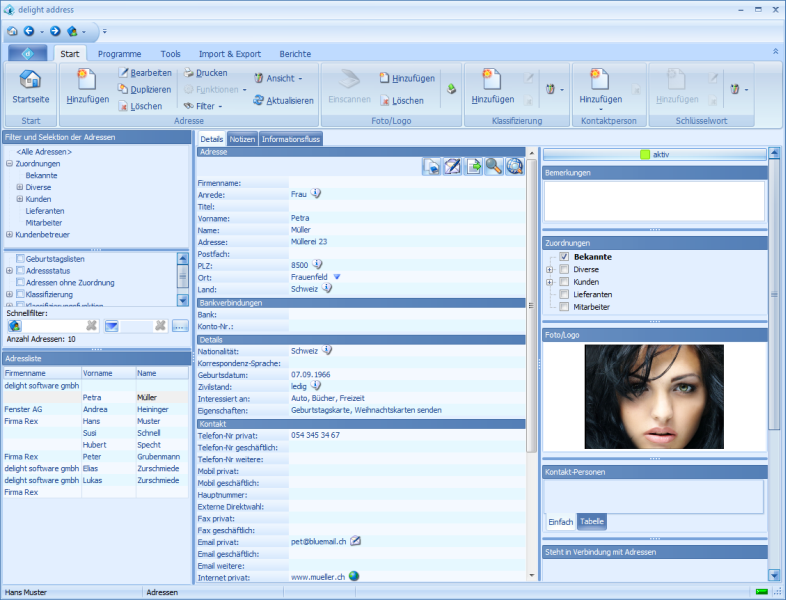The image size is (786, 600).
Task: Tick the Geburtstagslisten filter checkbox
Action: pyautogui.click(x=21, y=258)
